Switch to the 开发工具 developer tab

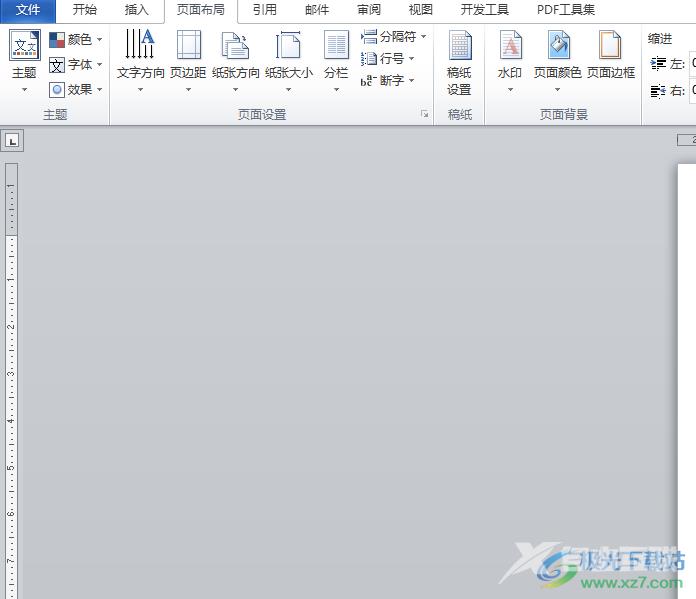(x=485, y=10)
